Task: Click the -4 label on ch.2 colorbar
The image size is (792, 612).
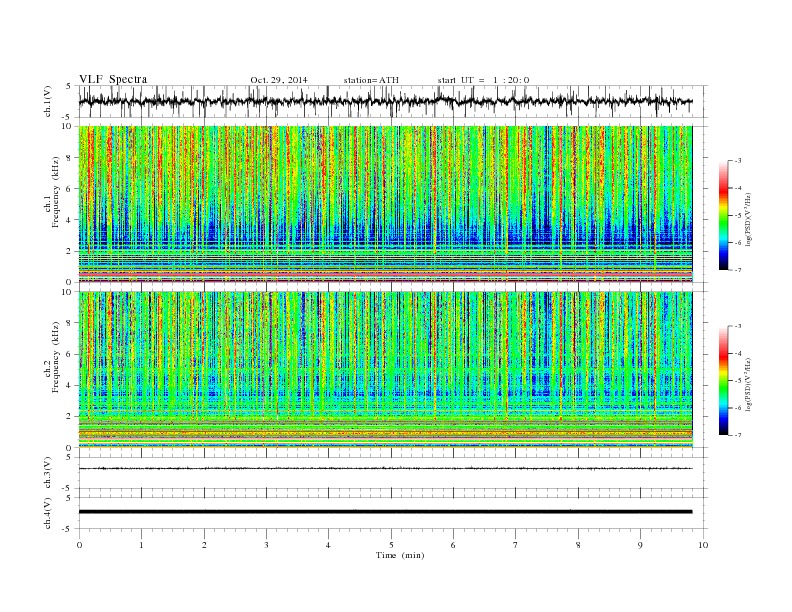Action: click(738, 353)
